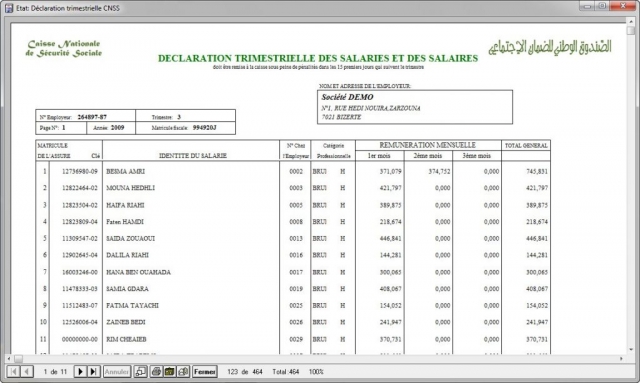Click matricule 12736980-09

click(x=80, y=171)
